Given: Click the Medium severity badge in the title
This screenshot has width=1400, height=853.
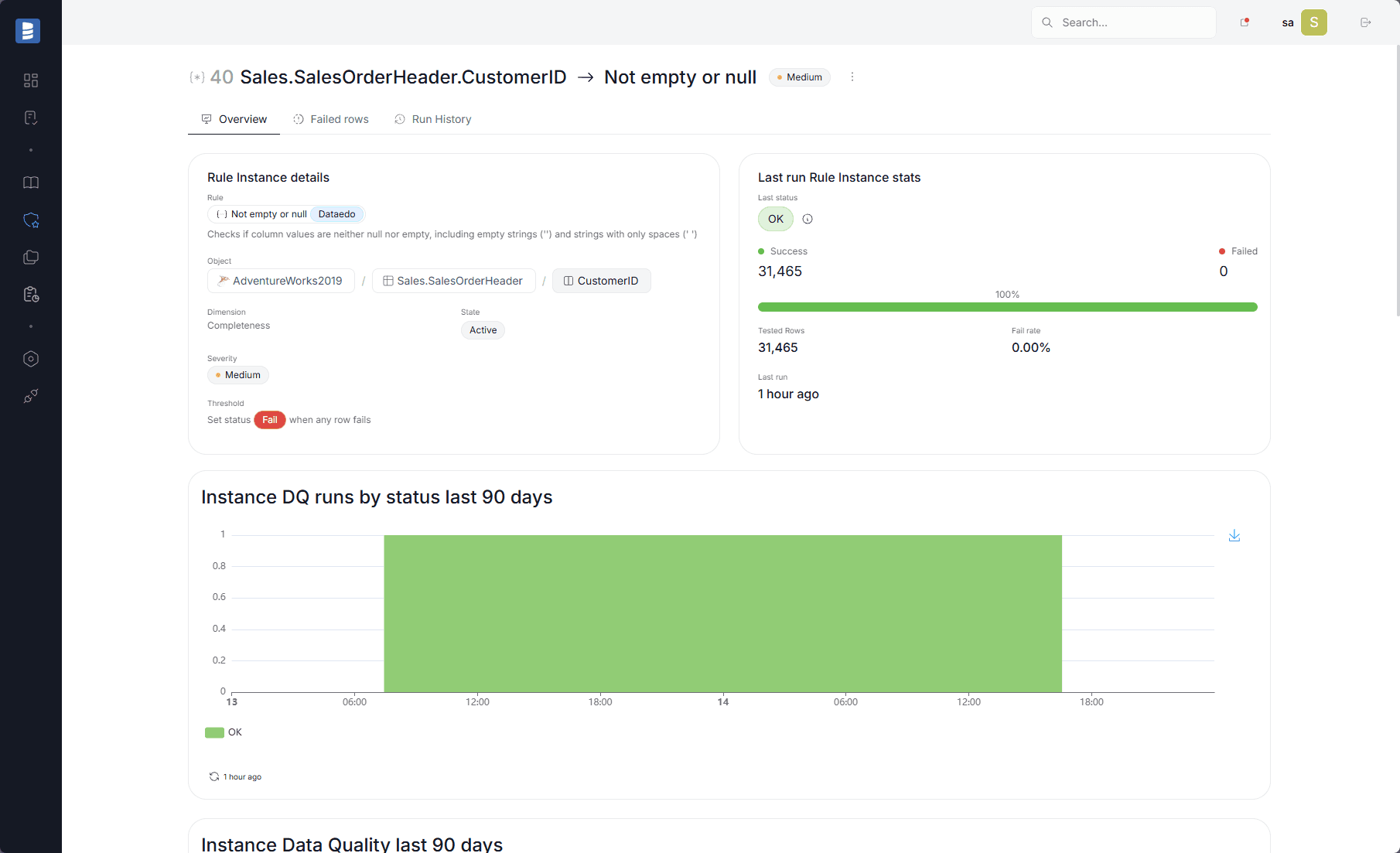Looking at the screenshot, I should pyautogui.click(x=800, y=77).
